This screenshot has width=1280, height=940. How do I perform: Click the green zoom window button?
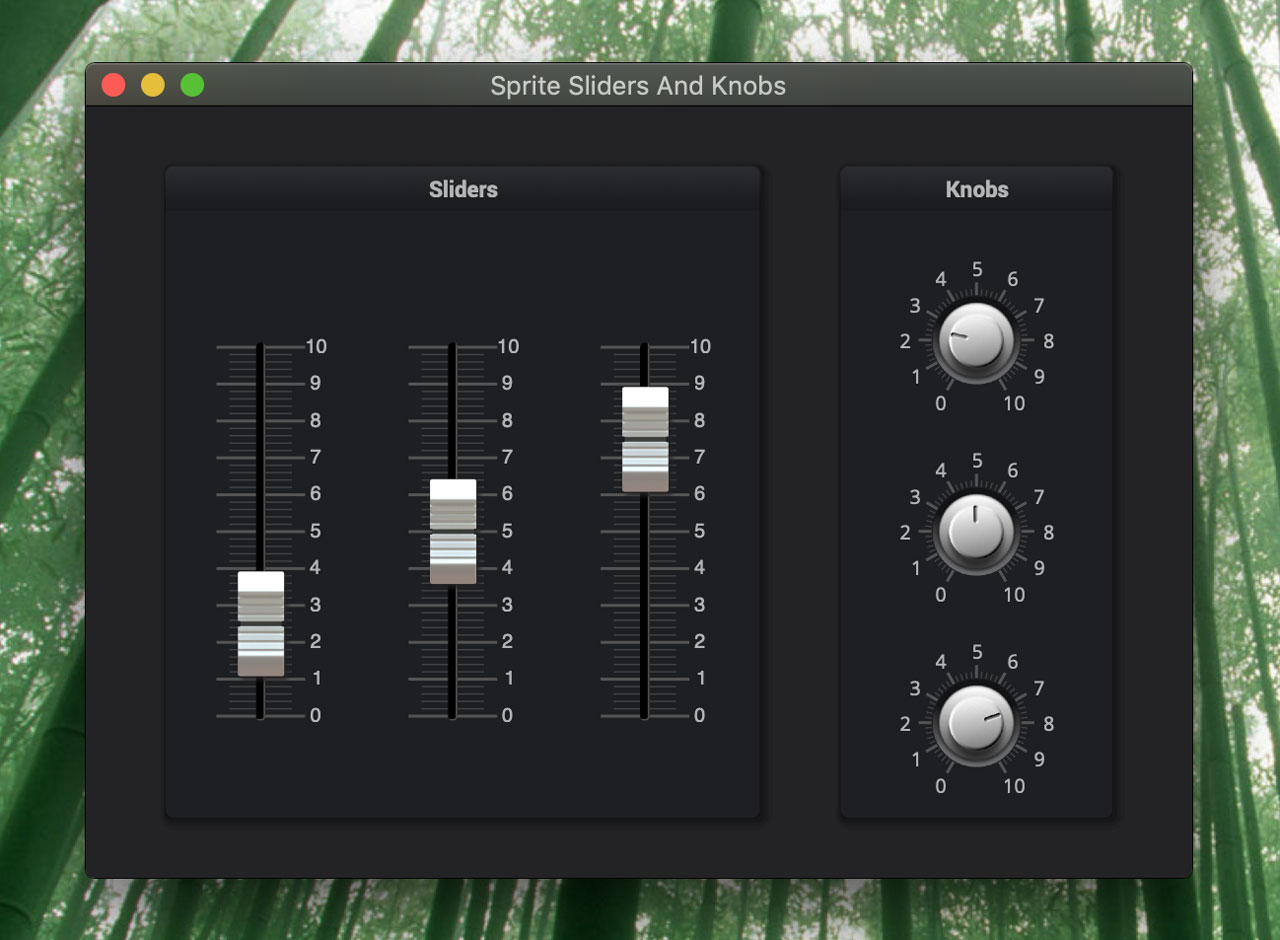192,86
